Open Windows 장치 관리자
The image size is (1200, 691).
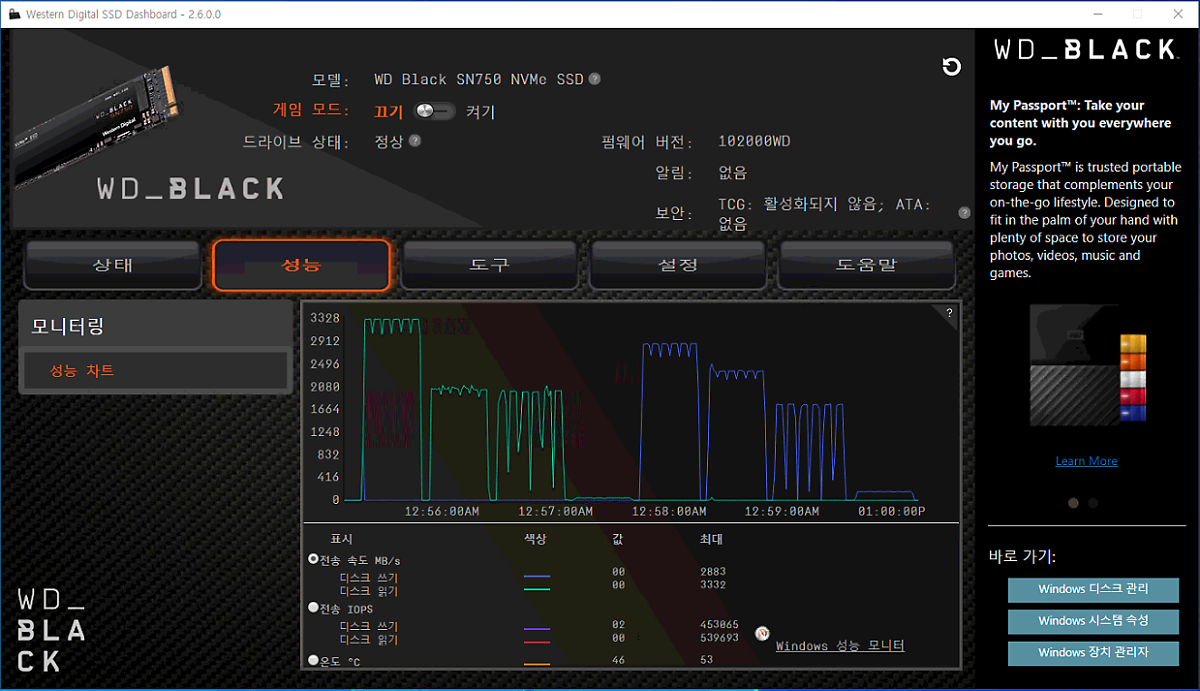(1093, 652)
